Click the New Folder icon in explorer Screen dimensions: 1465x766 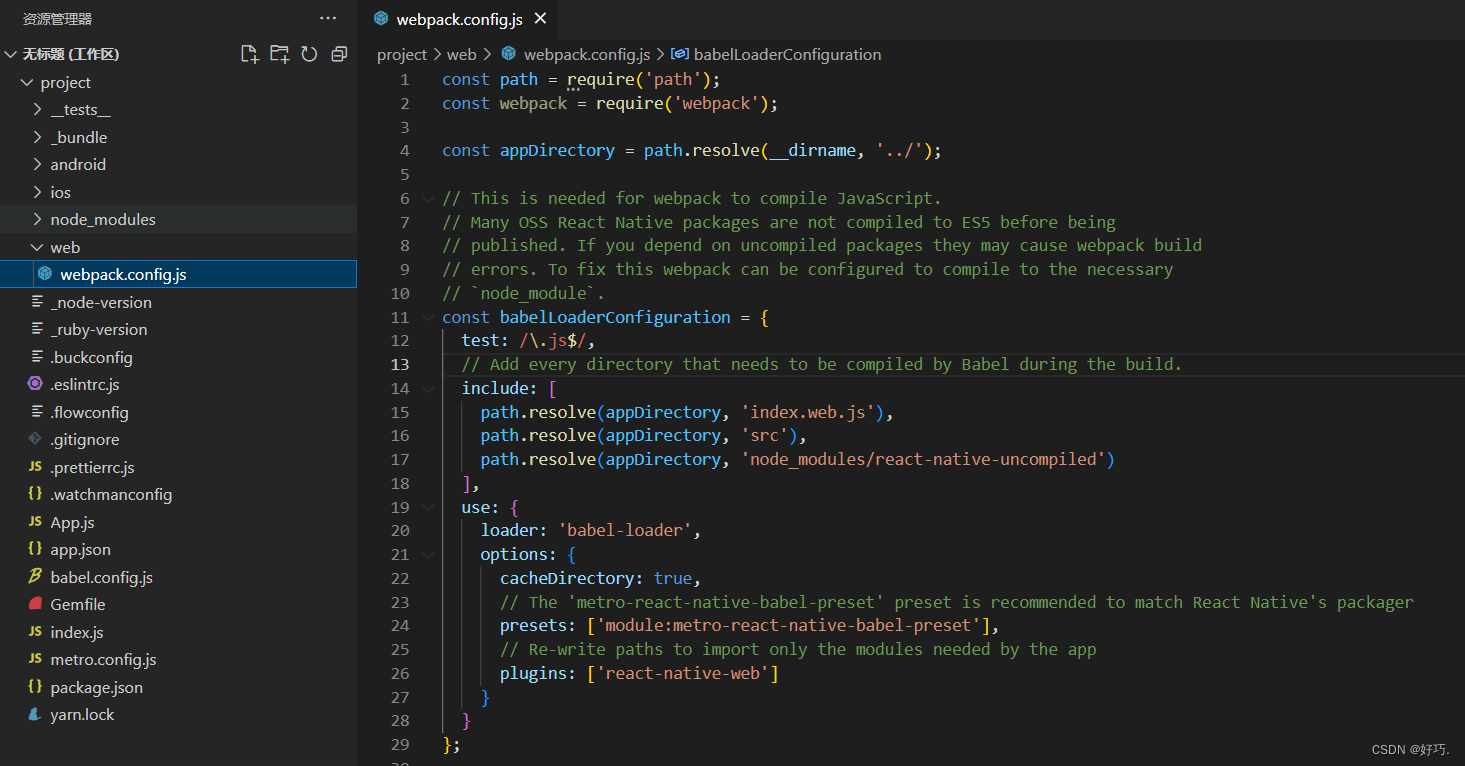280,54
